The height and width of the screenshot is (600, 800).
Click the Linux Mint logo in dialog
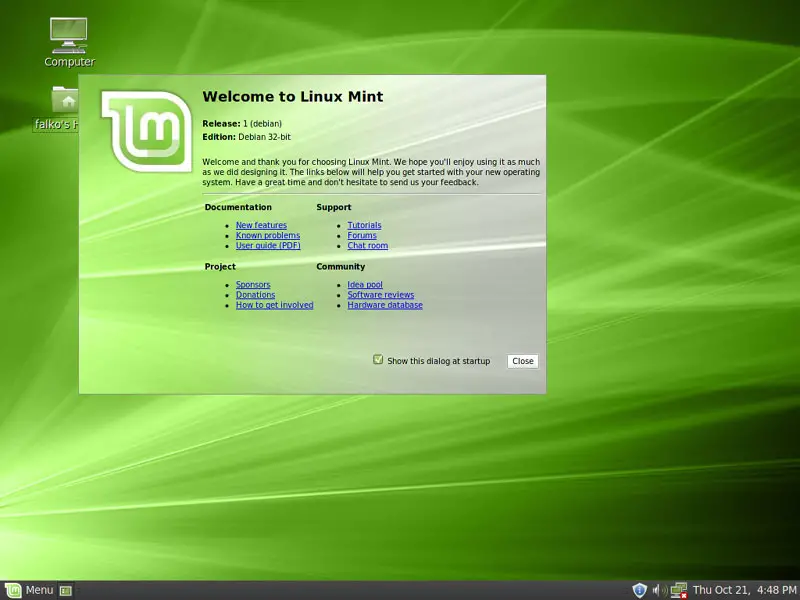146,131
